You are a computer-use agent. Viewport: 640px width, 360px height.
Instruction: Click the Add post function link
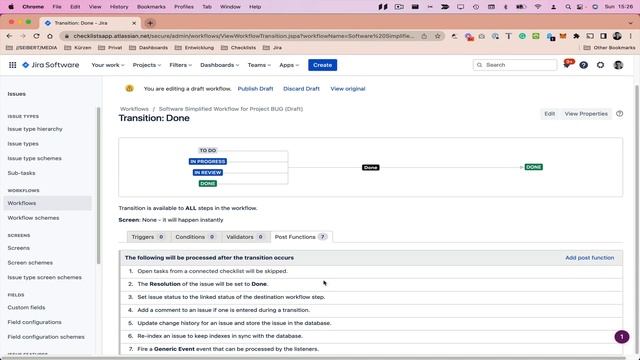point(589,258)
